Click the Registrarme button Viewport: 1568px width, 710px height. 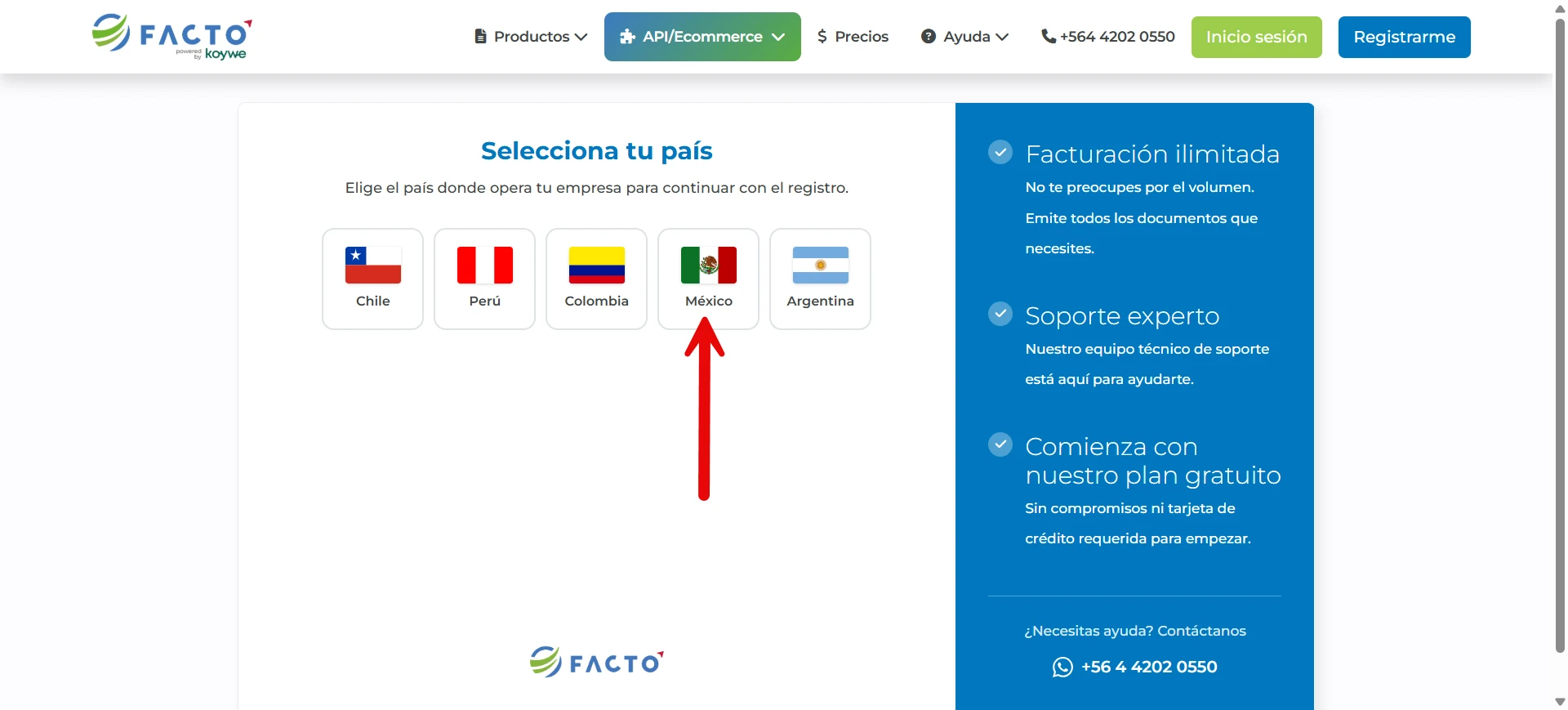(x=1405, y=37)
